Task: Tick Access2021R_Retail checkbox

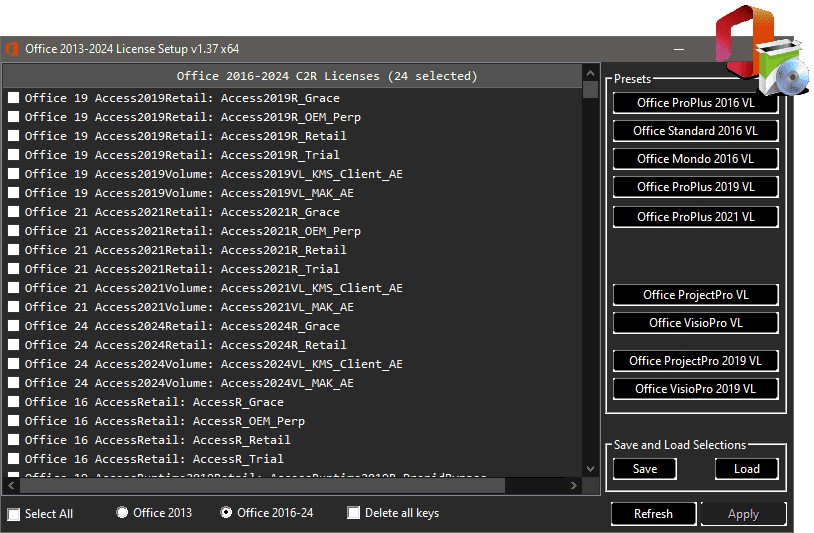Action: pyautogui.click(x=13, y=250)
